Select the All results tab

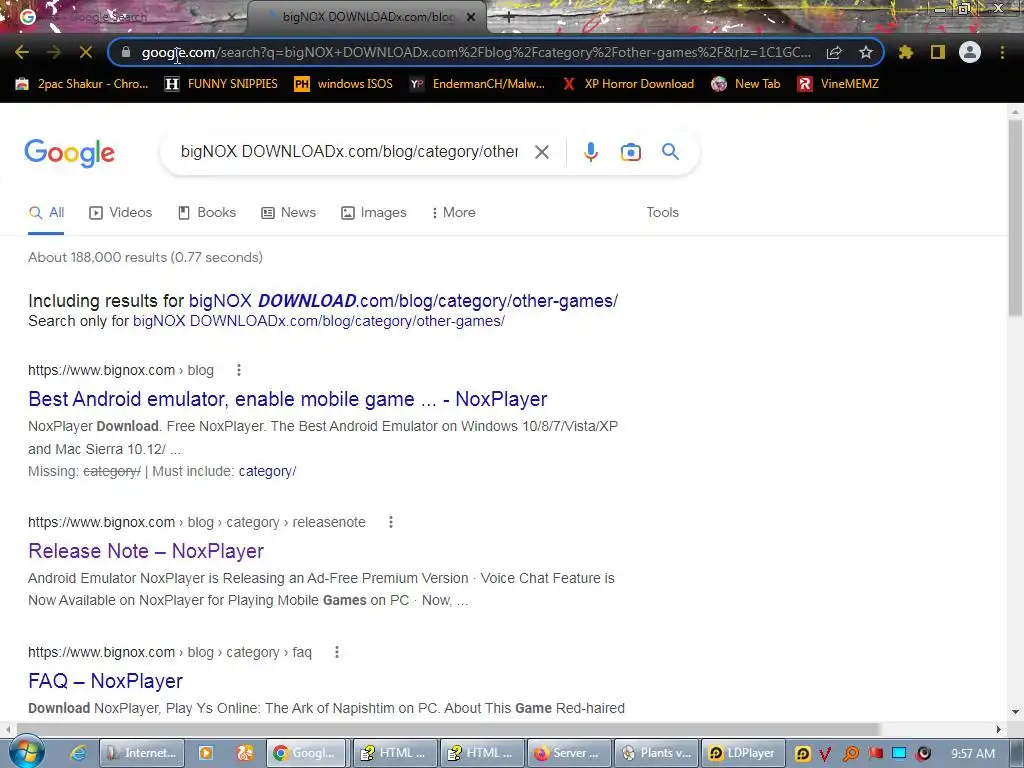tap(46, 212)
